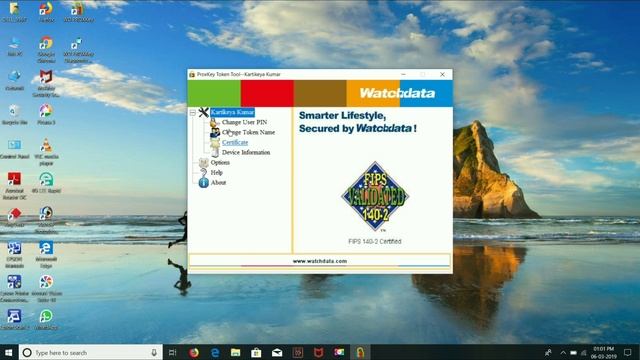Open Picasa 3 desktop shortcut
Screen dimensions: 640x360
46,114
